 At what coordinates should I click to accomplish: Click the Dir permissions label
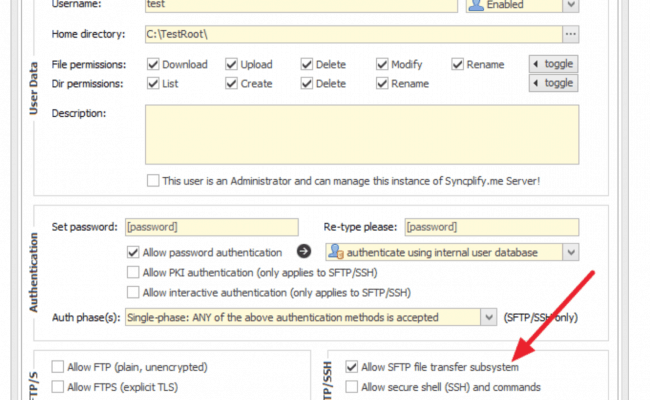[87, 84]
